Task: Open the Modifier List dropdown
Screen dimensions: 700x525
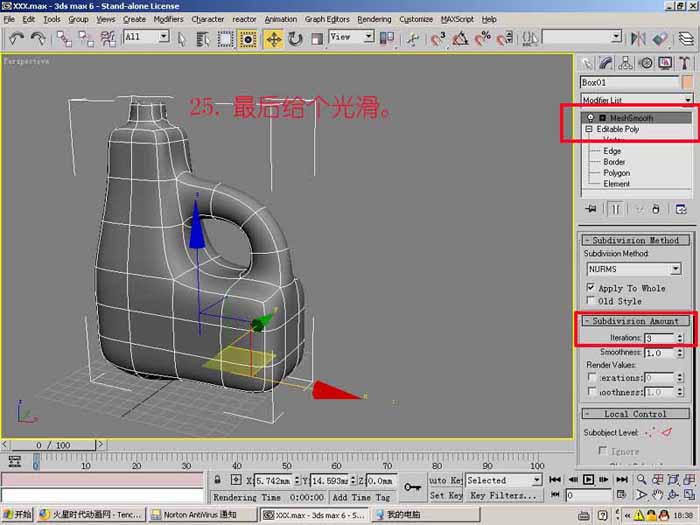Action: point(637,99)
